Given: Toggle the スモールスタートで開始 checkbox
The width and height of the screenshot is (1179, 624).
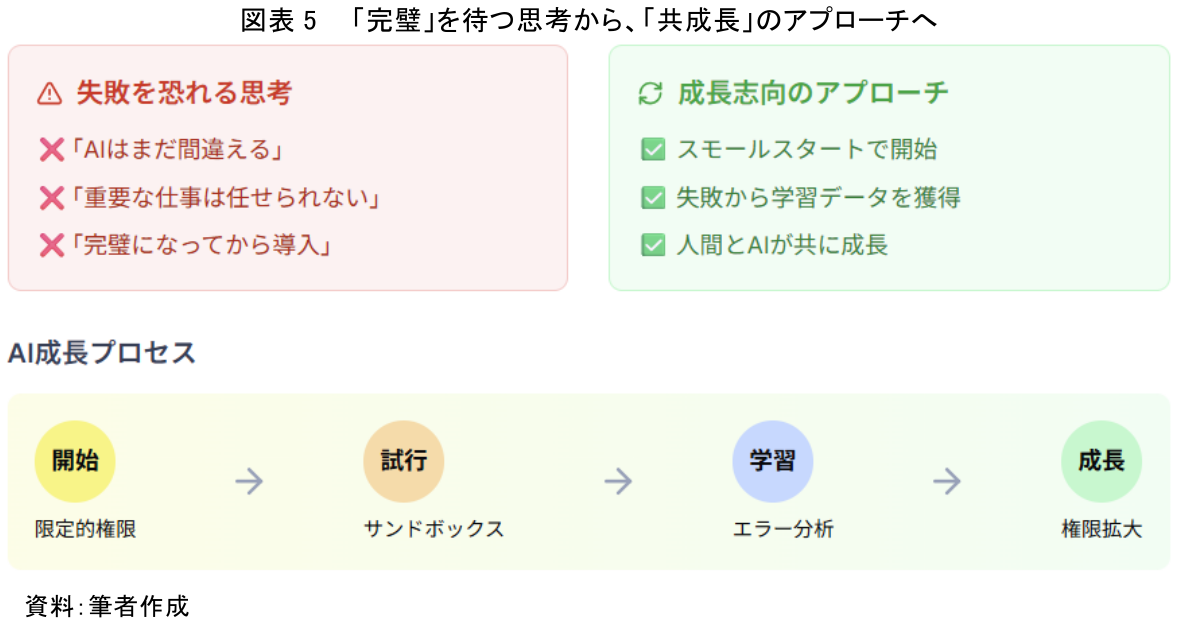Looking at the screenshot, I should tap(653, 150).
